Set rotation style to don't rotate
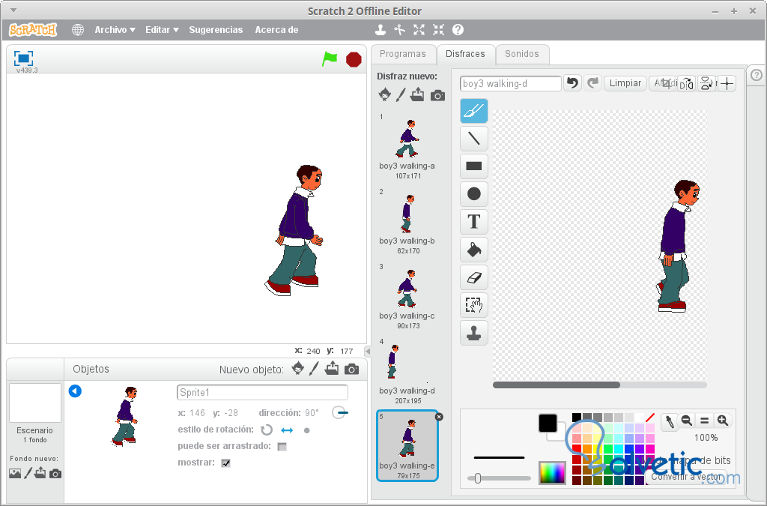The image size is (767, 506). coord(307,431)
